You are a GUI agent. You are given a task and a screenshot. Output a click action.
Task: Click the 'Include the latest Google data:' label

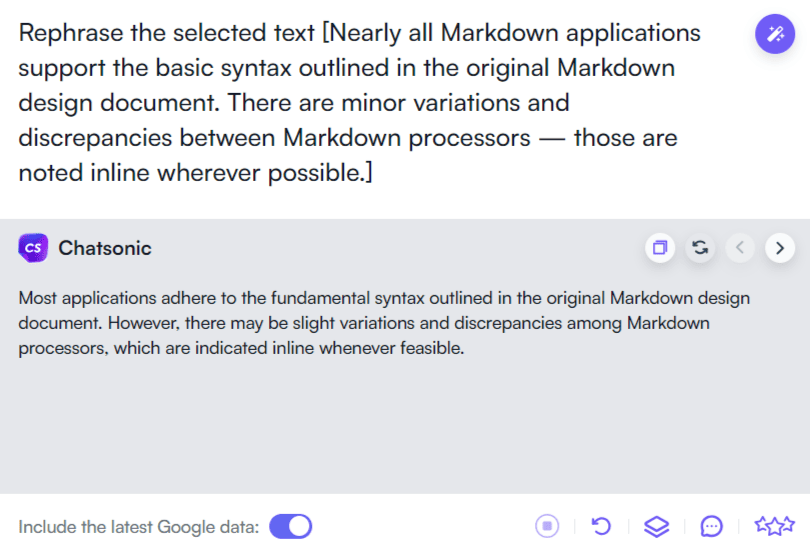coord(138,527)
